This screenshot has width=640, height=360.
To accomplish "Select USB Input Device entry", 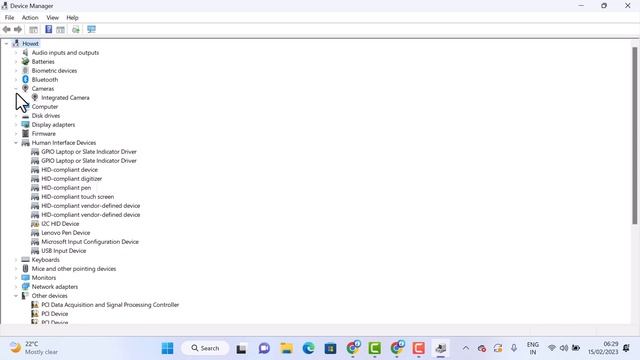I will click(x=64, y=251).
